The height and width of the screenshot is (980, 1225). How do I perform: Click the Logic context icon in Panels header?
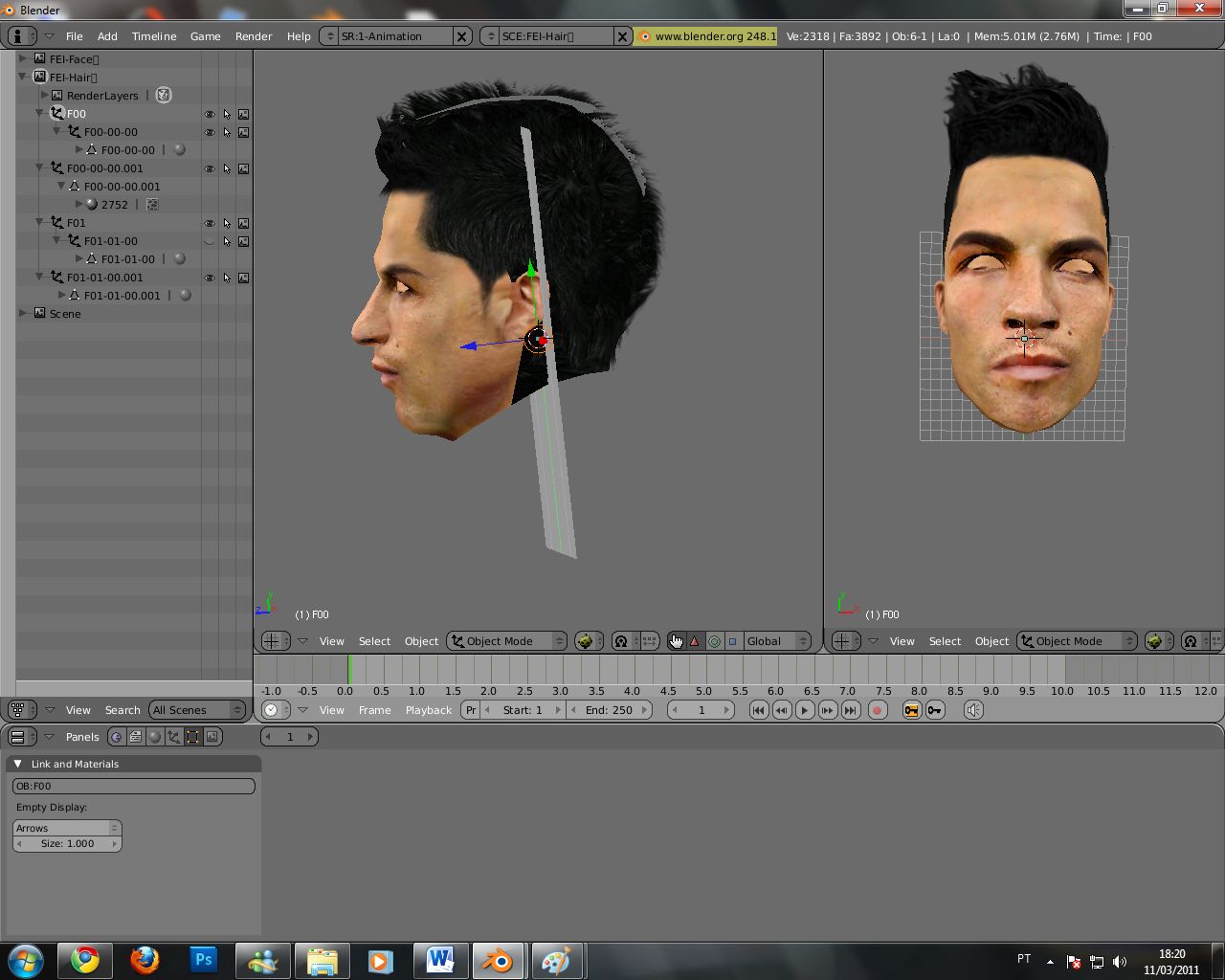117,737
